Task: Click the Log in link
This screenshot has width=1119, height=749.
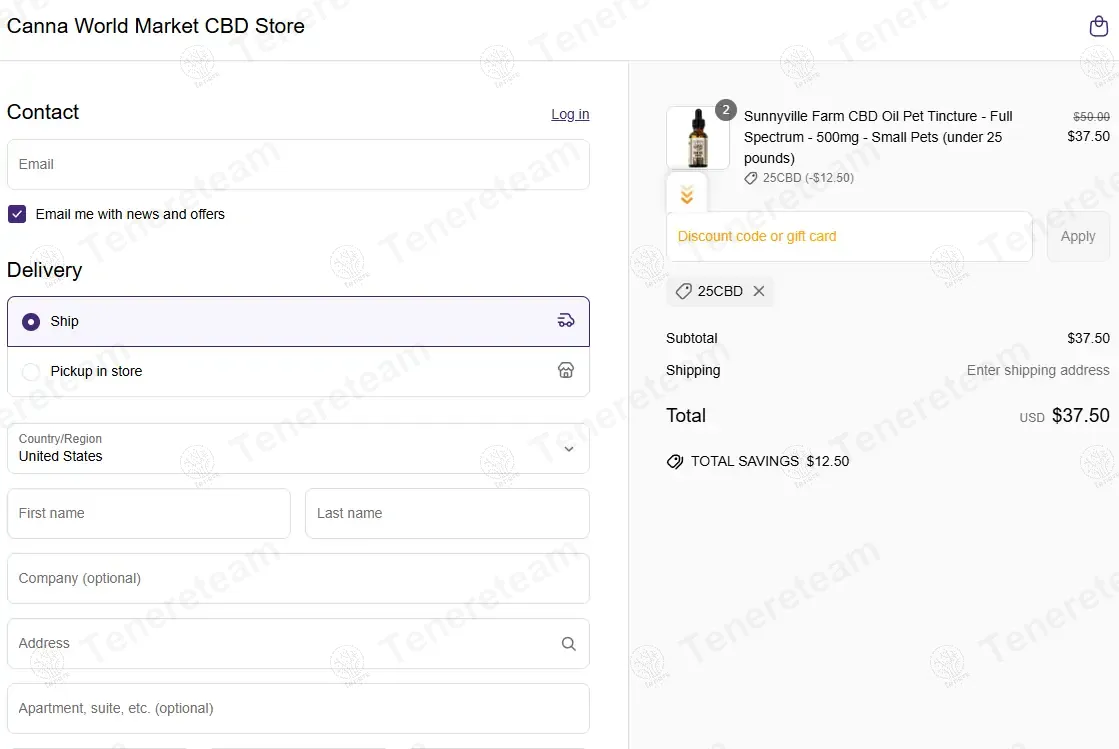Action: 570,114
